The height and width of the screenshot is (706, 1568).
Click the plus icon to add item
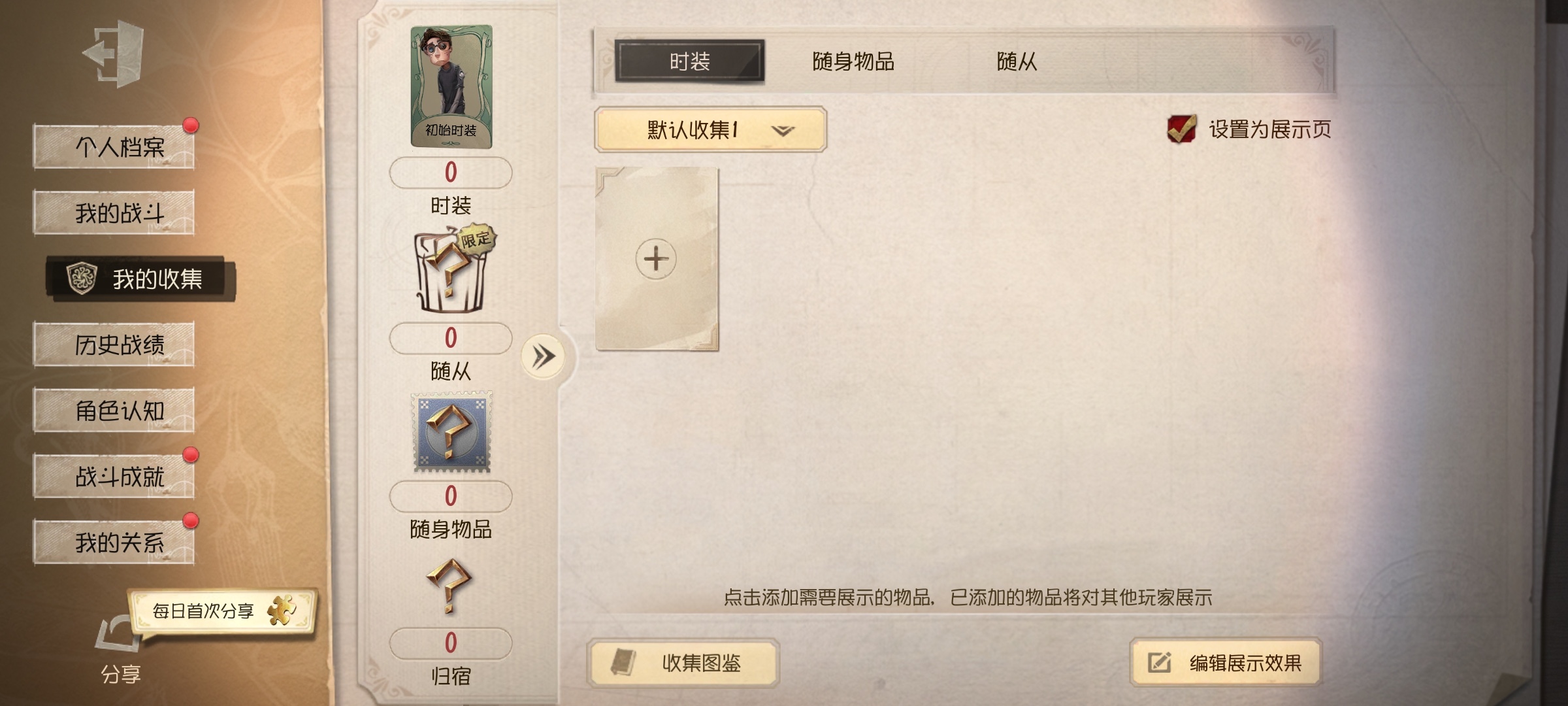pyautogui.click(x=656, y=259)
